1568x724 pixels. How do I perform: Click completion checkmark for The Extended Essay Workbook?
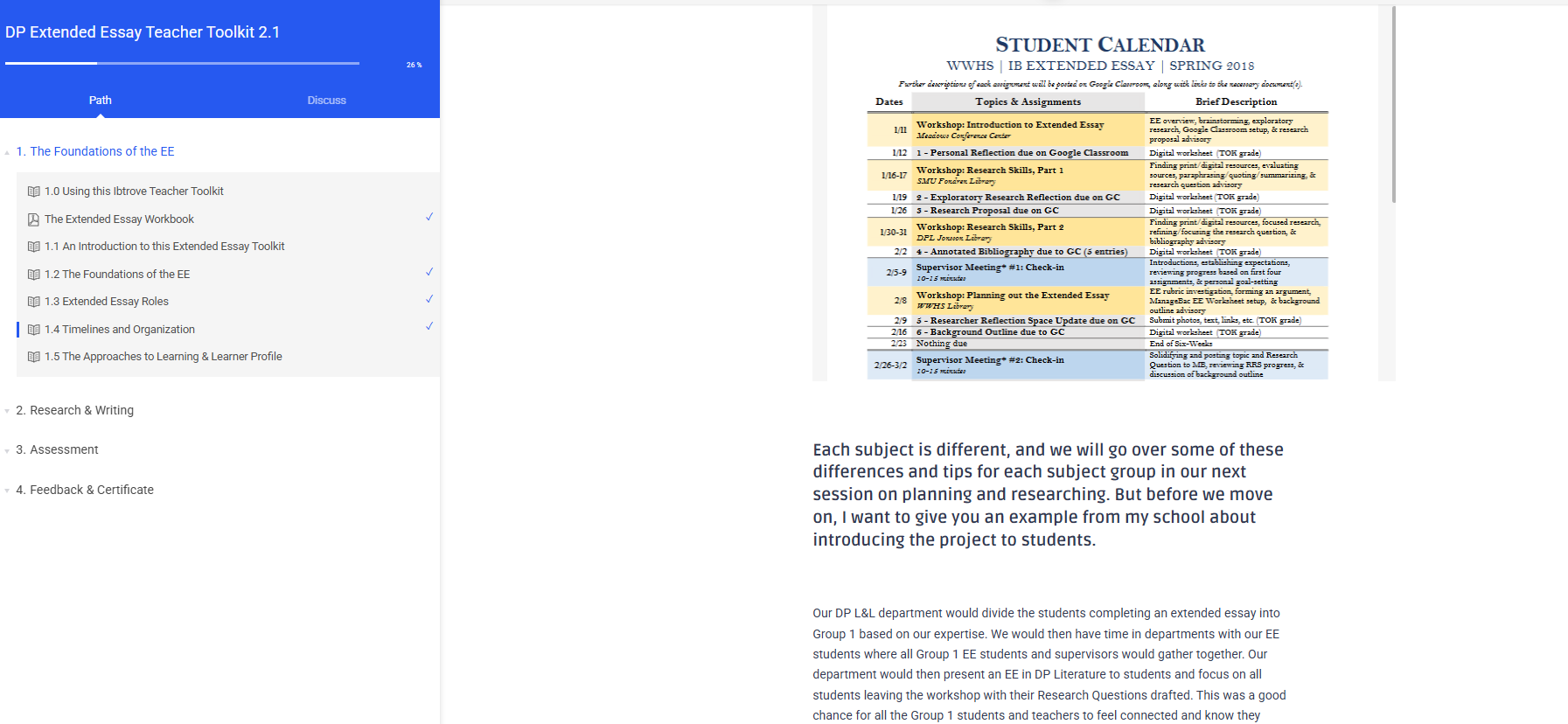point(429,217)
